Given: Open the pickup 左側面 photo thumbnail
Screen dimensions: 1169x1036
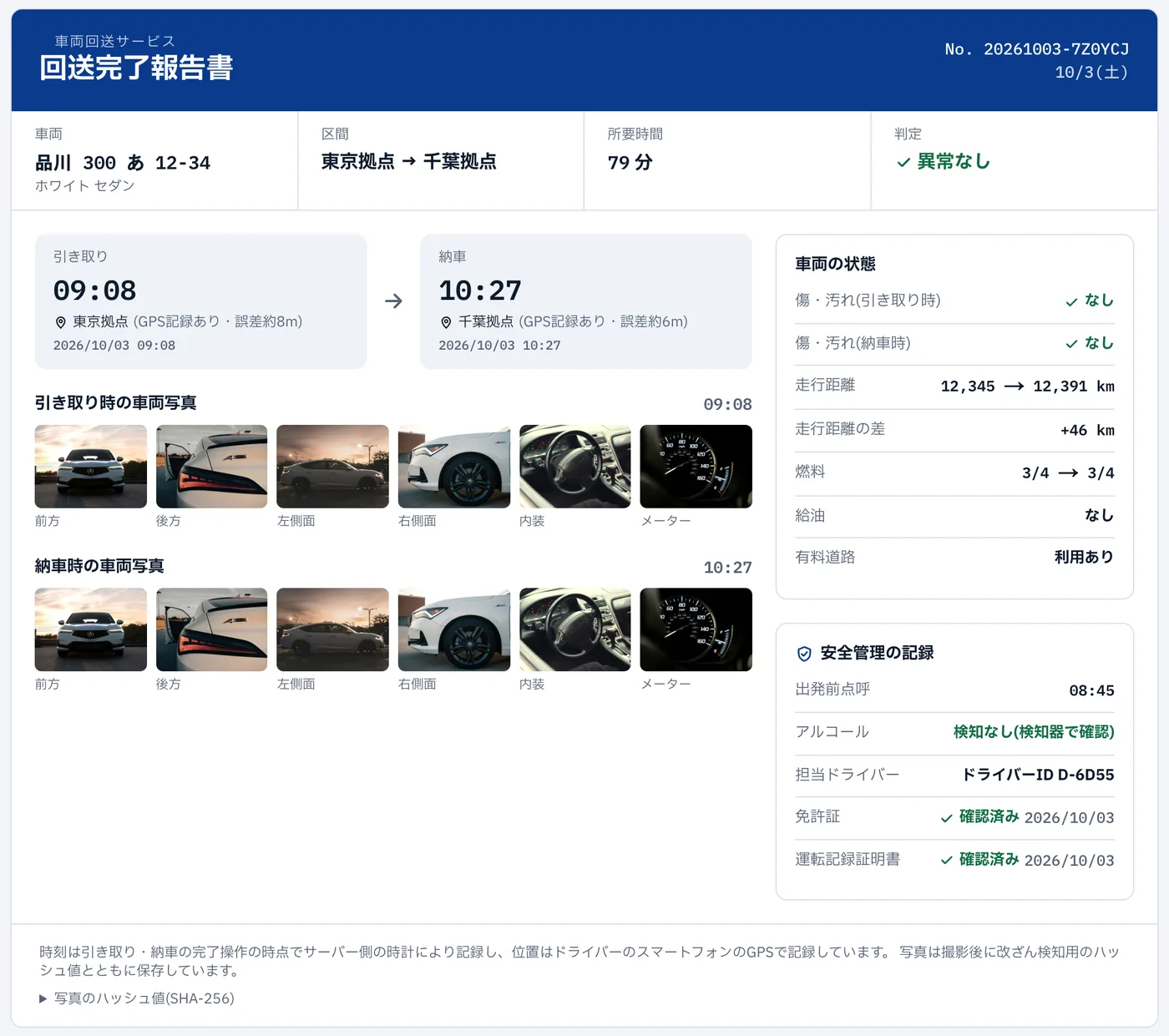Looking at the screenshot, I should [x=332, y=467].
